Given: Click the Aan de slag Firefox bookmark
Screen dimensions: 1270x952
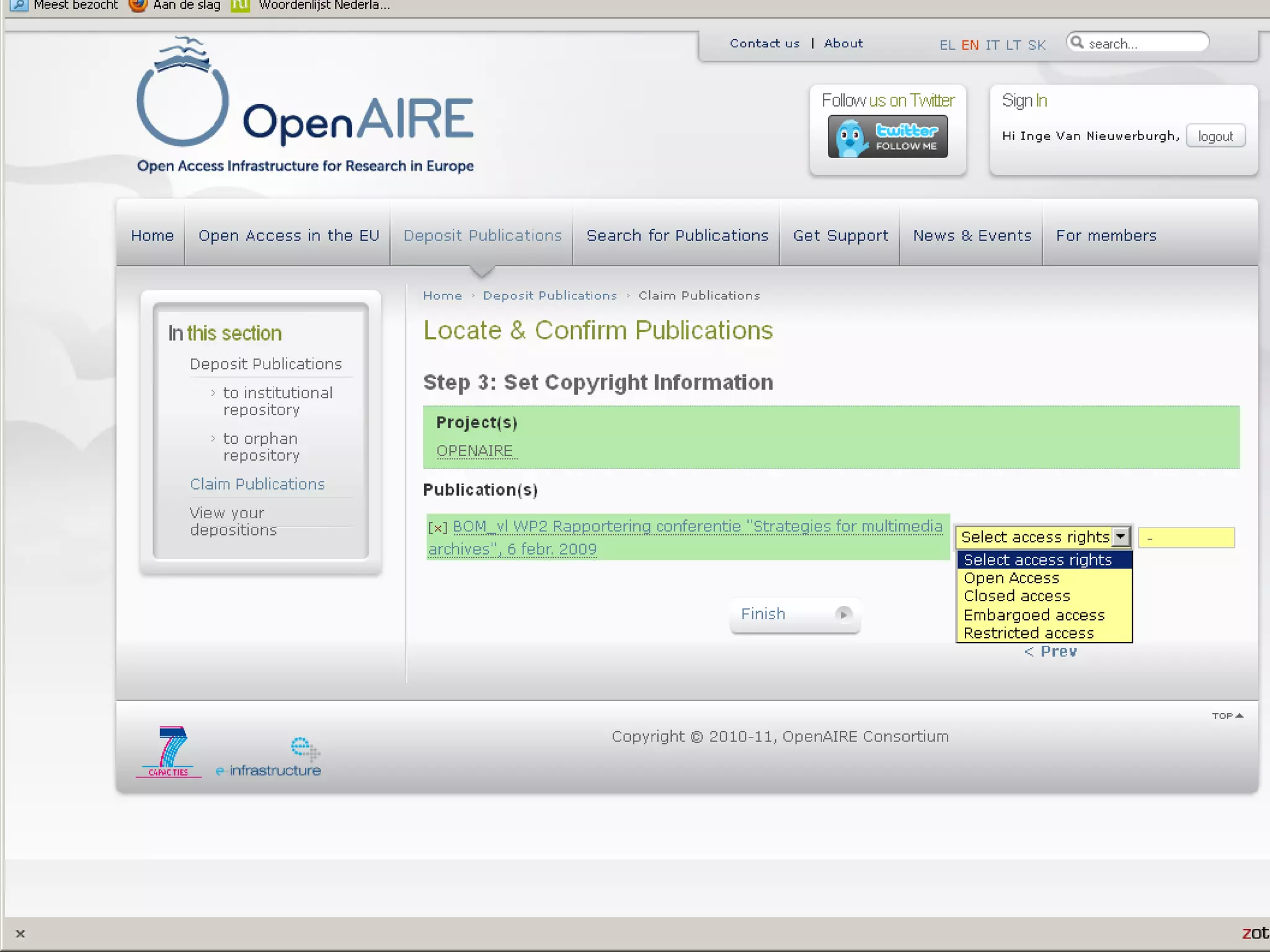Looking at the screenshot, I should (175, 6).
